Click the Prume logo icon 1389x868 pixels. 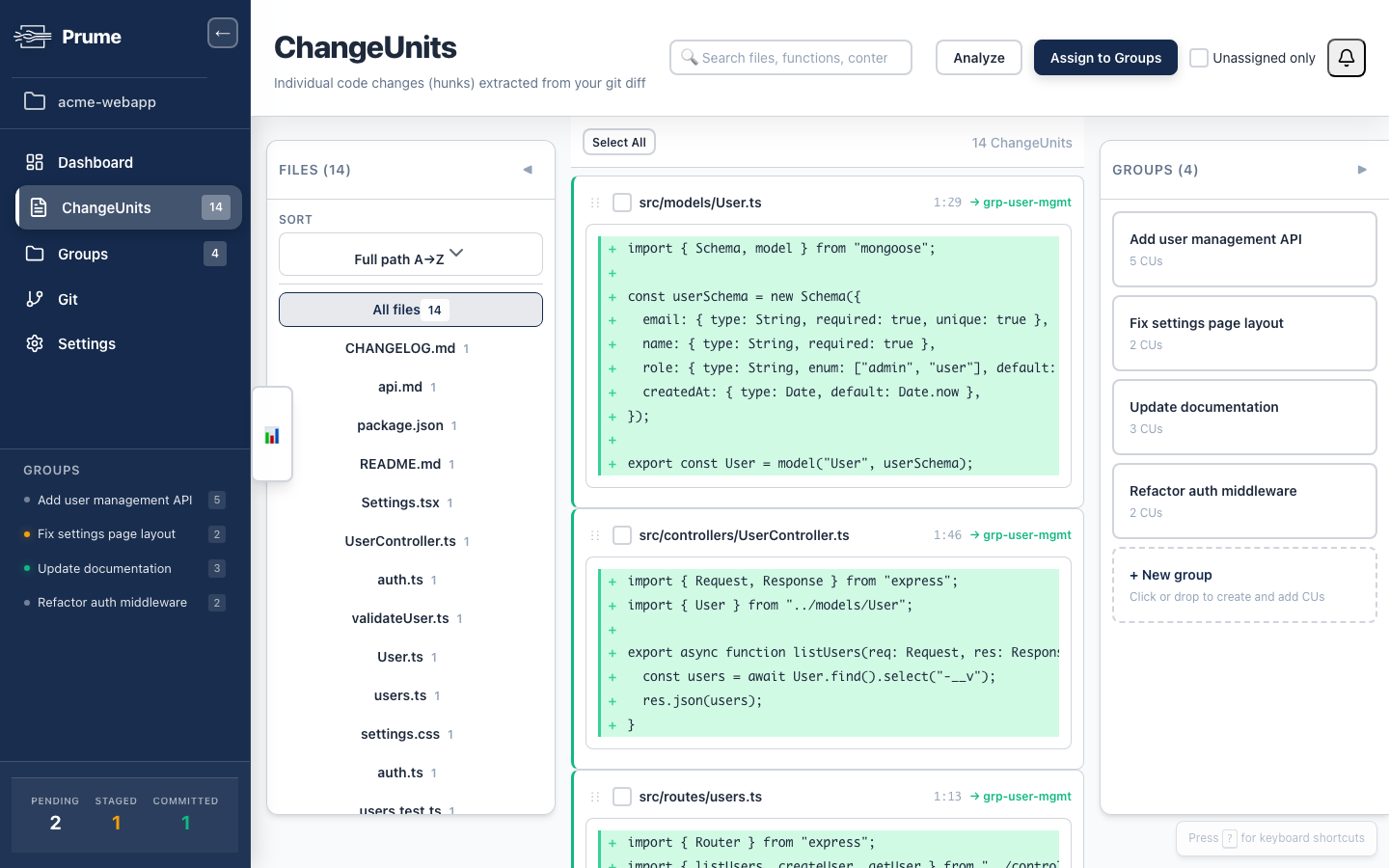tap(33, 37)
